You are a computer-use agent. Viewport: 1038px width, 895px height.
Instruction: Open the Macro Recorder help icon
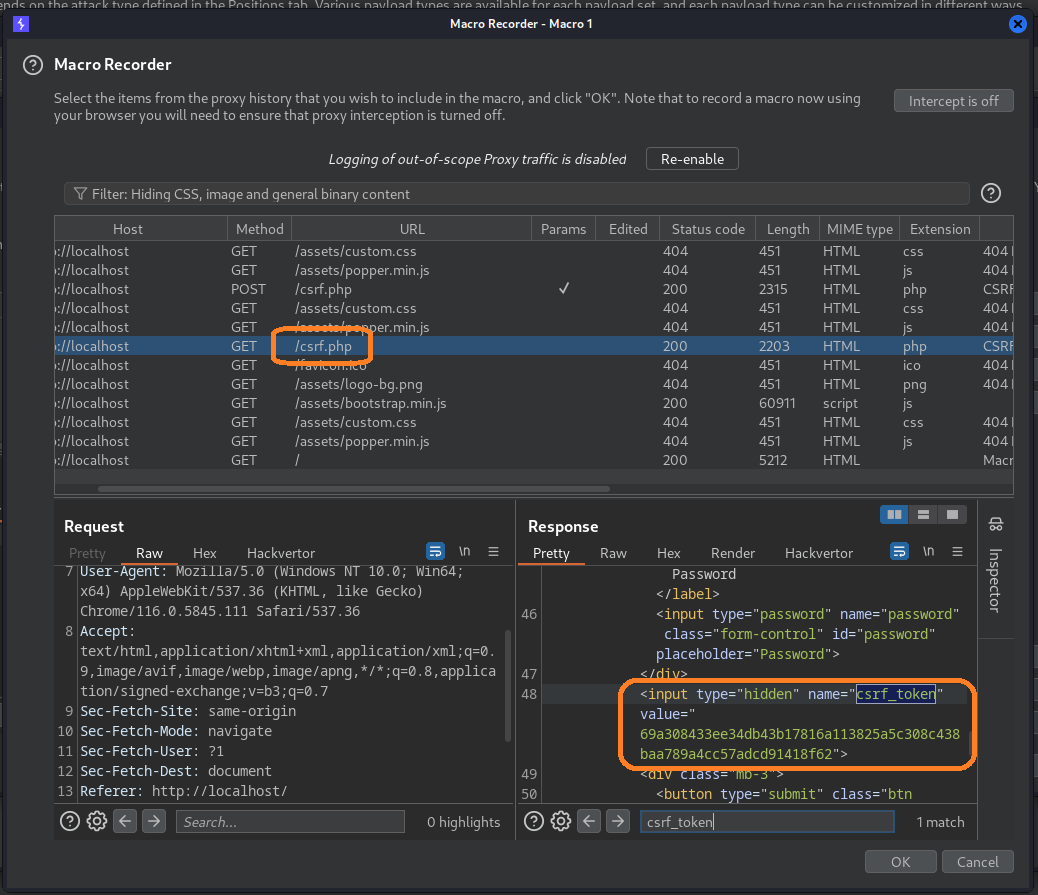point(35,65)
